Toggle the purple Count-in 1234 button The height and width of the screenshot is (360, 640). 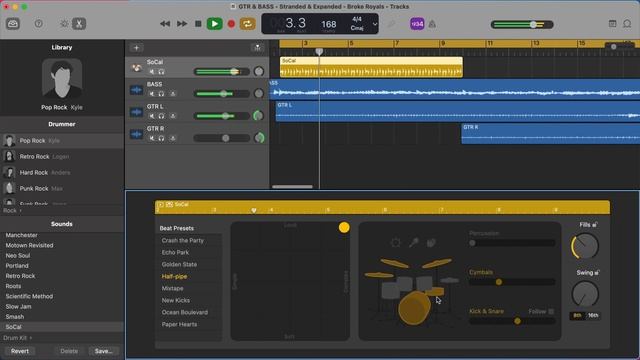(x=417, y=24)
